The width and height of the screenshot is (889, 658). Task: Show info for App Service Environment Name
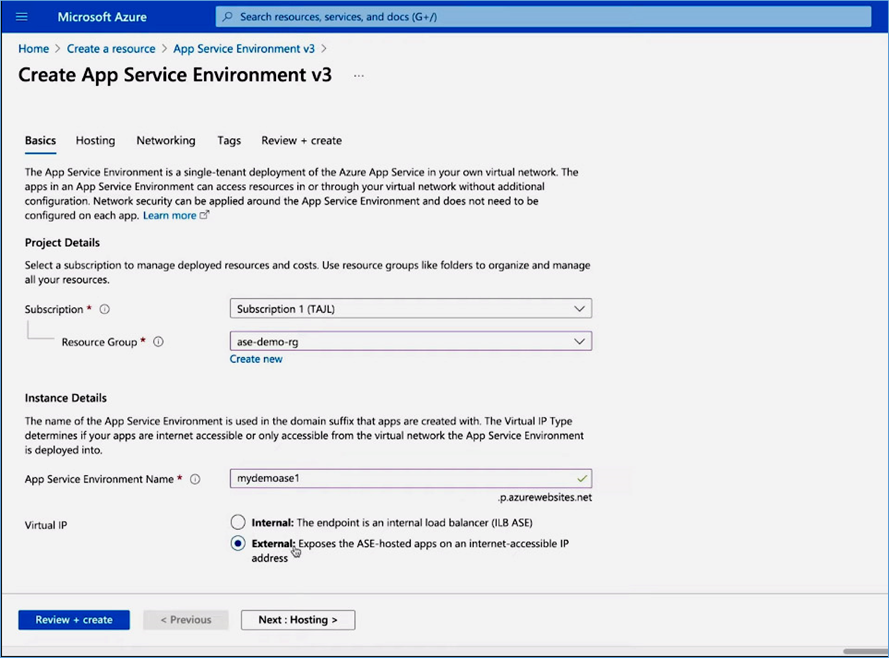point(195,479)
